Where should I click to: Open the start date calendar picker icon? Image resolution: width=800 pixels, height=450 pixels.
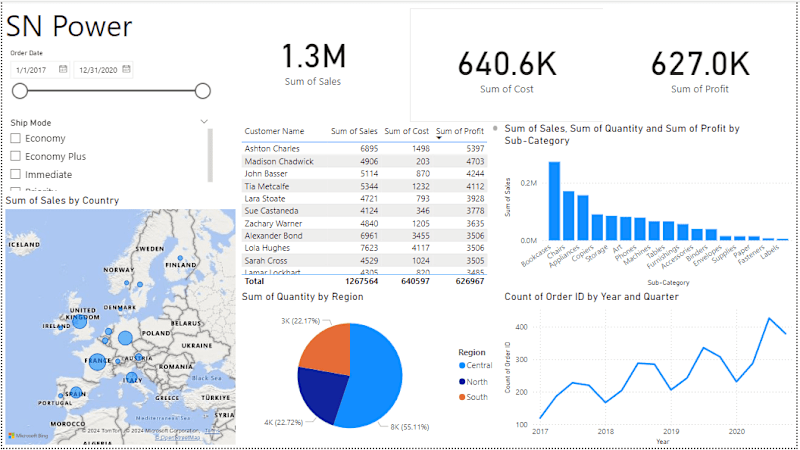pyautogui.click(x=63, y=69)
